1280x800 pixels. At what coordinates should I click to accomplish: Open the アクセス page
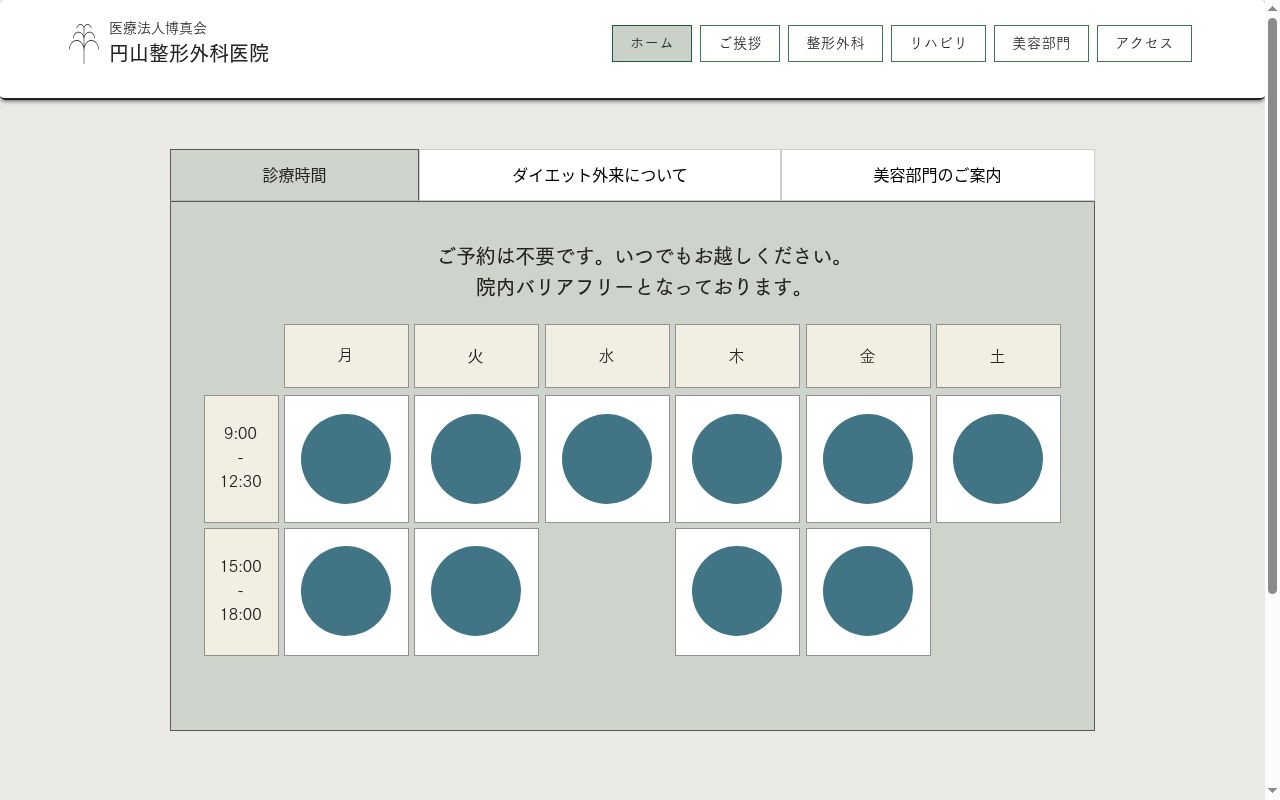[1144, 43]
